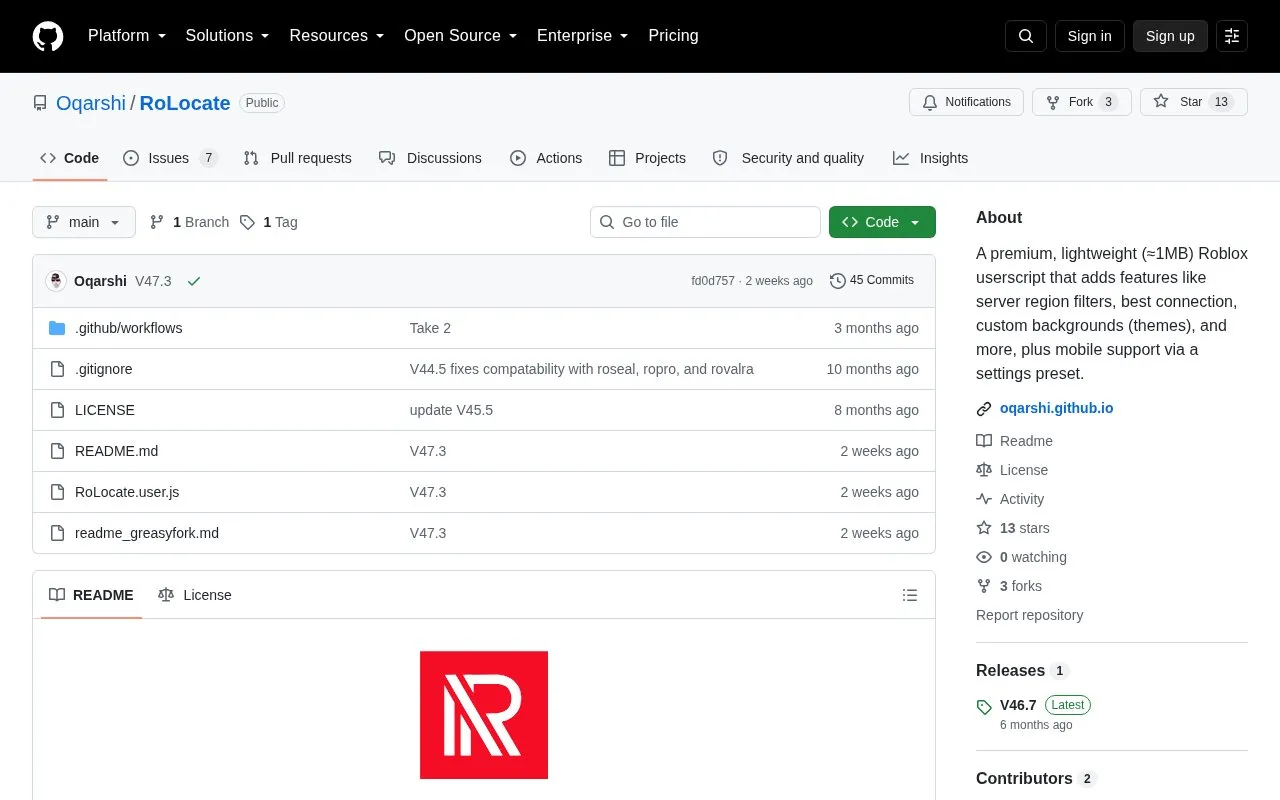Viewport: 1280px width, 800px height.
Task: Open the Activity sidebar link
Action: (x=1021, y=499)
